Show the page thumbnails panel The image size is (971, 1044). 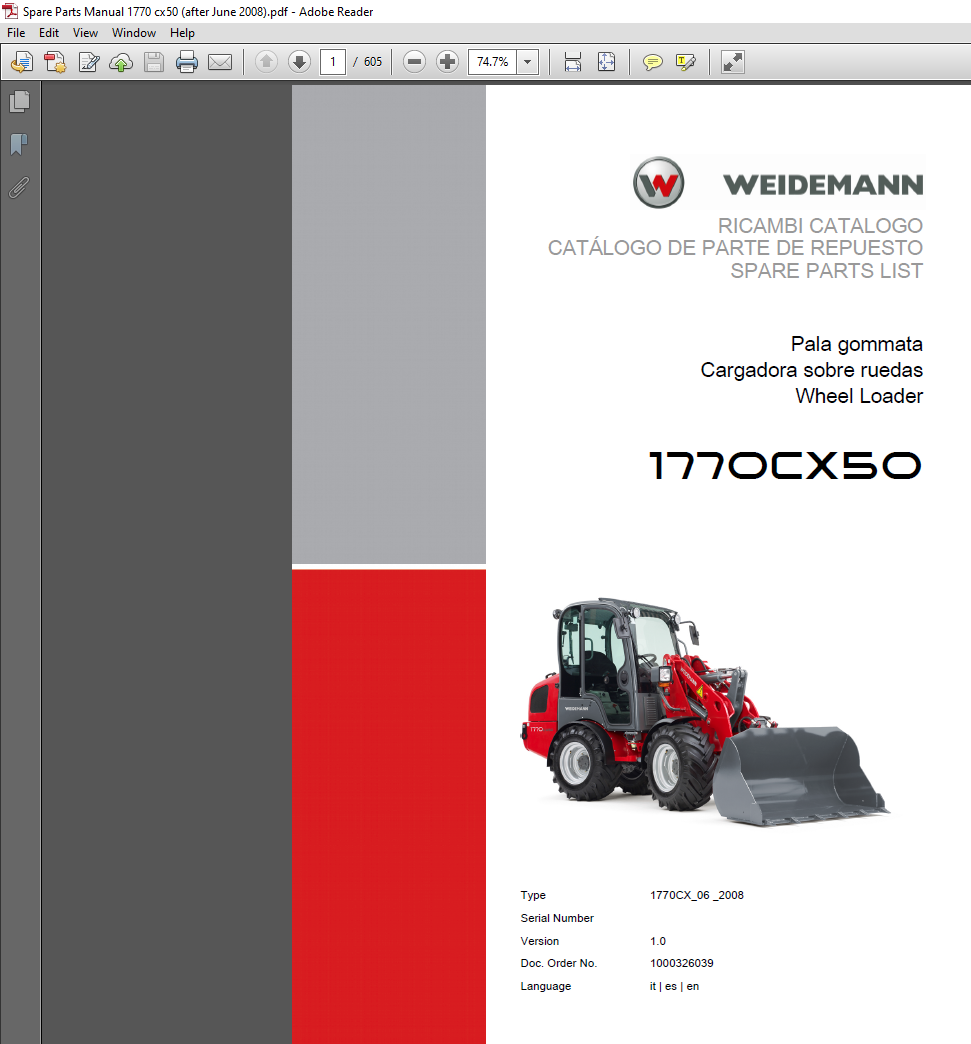pos(19,102)
